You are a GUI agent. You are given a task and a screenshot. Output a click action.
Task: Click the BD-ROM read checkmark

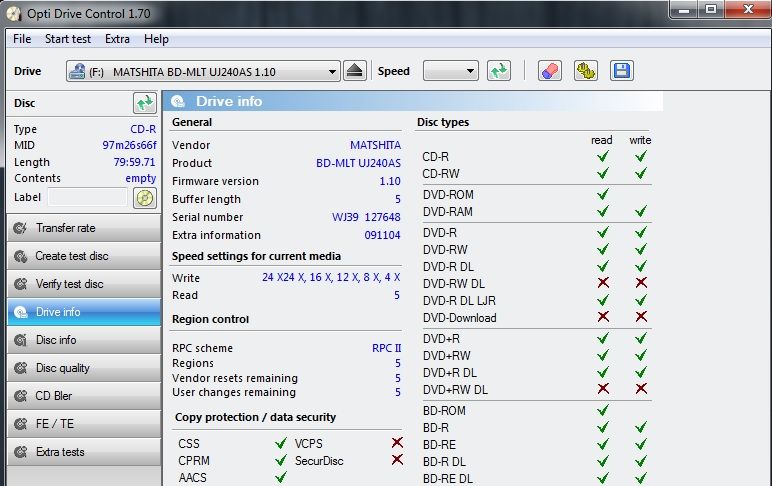603,410
